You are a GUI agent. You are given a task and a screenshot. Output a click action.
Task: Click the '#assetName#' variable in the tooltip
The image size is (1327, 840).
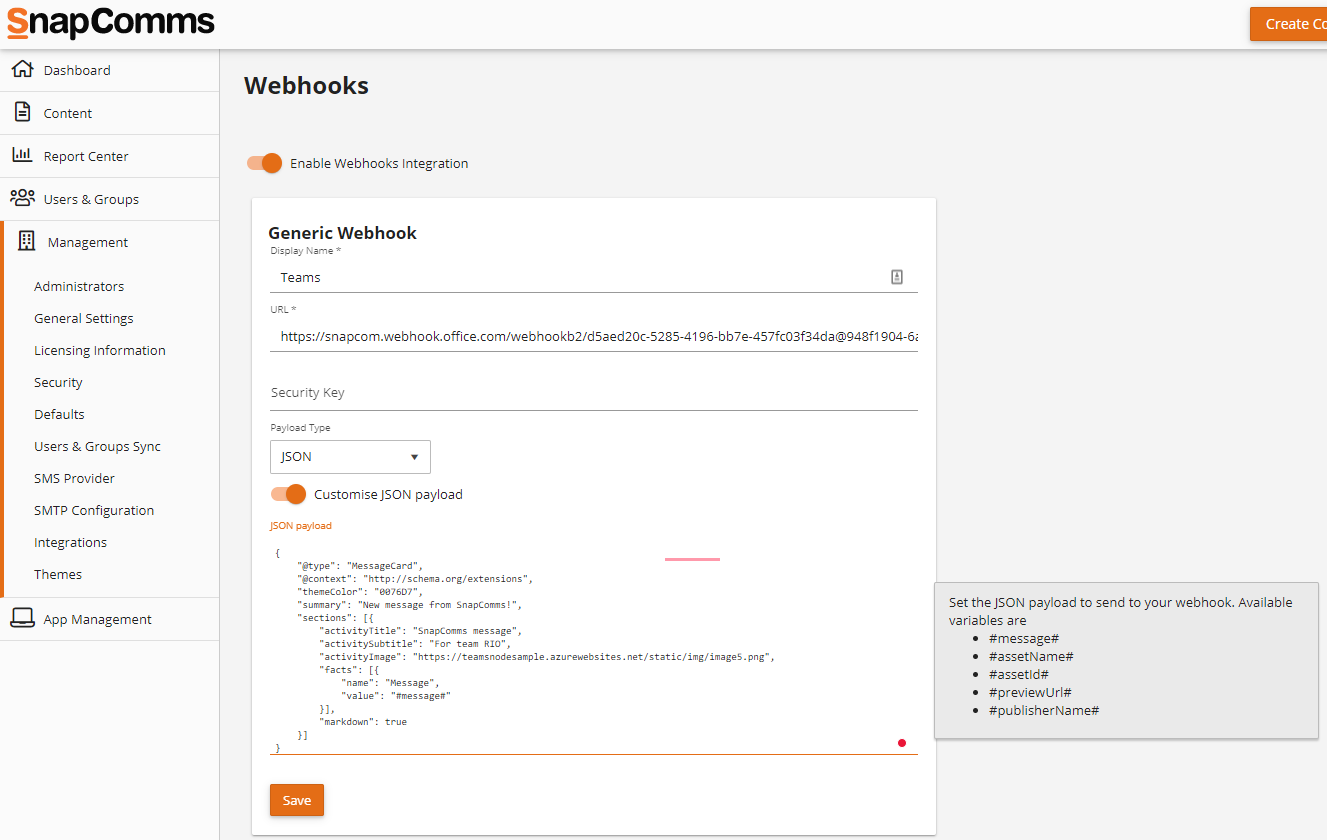pyautogui.click(x=1030, y=656)
